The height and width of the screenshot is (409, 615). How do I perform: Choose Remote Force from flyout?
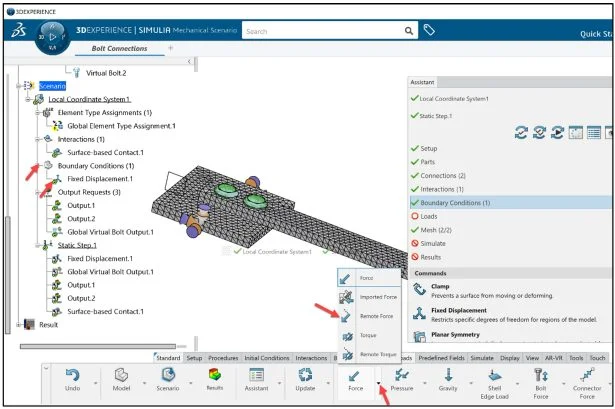tap(369, 316)
